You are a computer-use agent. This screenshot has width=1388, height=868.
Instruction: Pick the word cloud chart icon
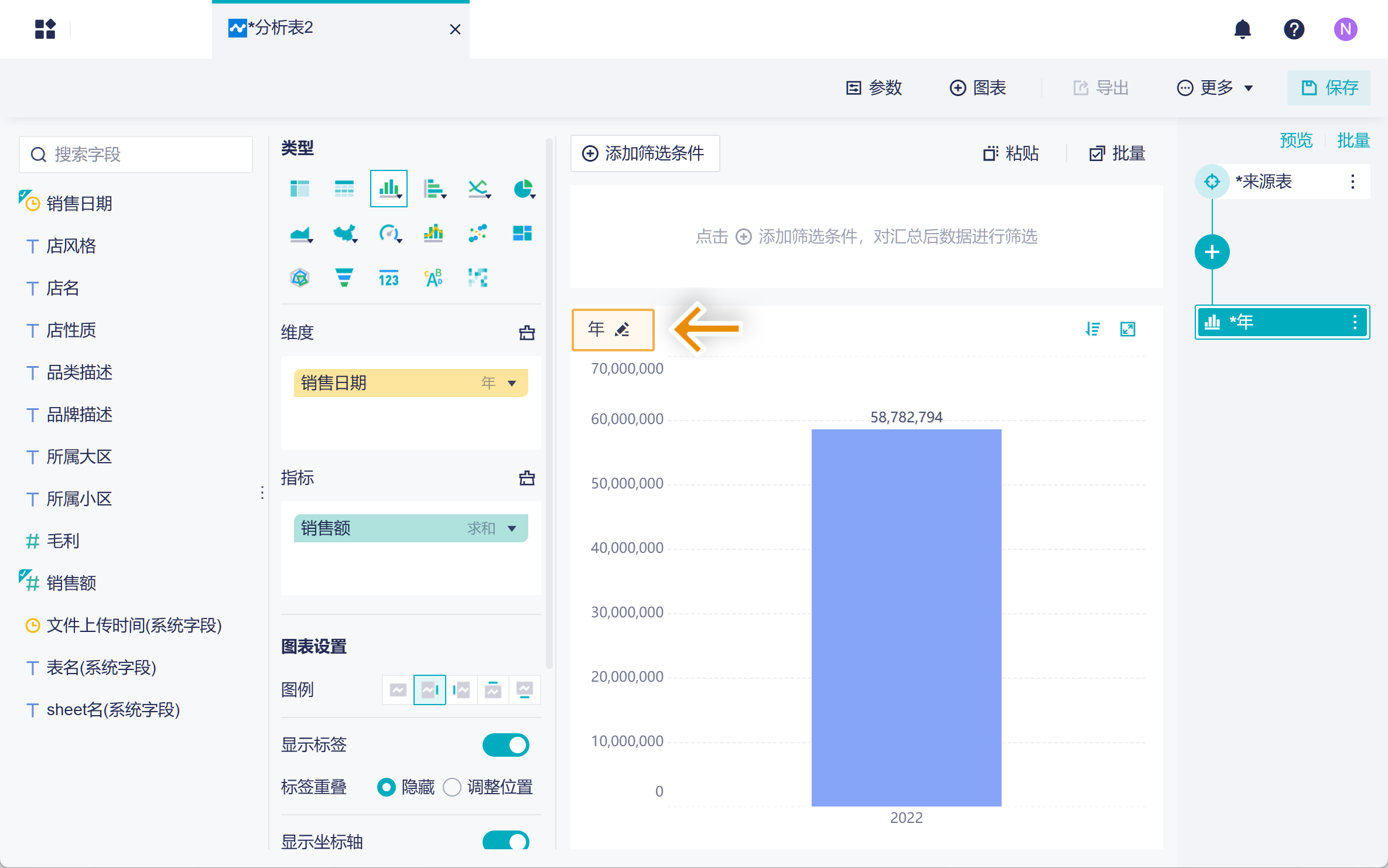(433, 278)
